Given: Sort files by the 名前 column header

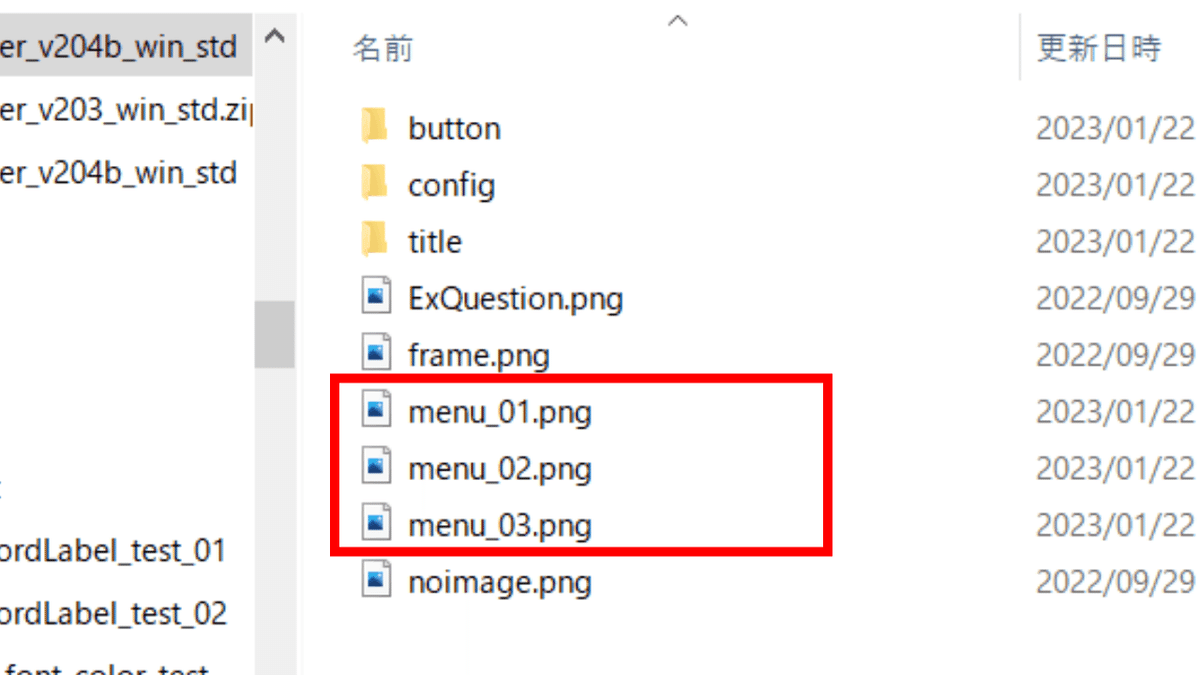Looking at the screenshot, I should coord(382,49).
